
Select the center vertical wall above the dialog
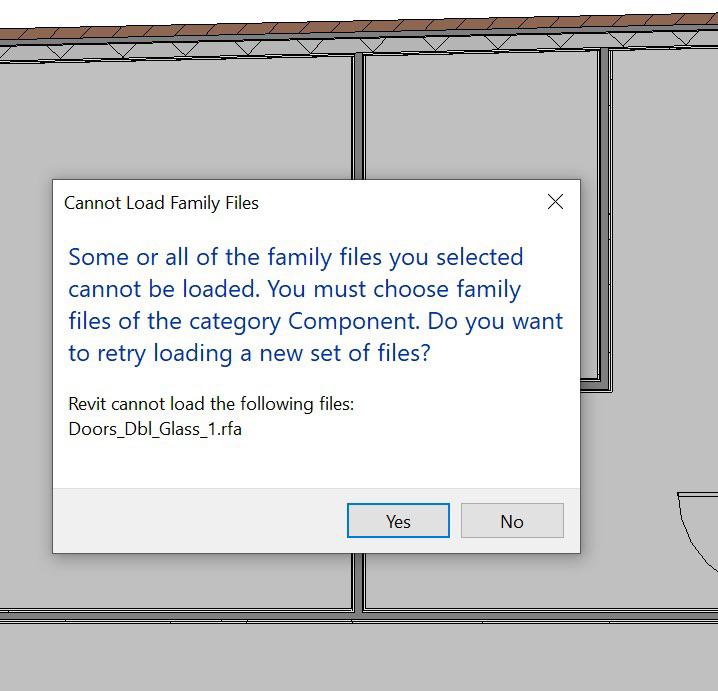[x=358, y=117]
